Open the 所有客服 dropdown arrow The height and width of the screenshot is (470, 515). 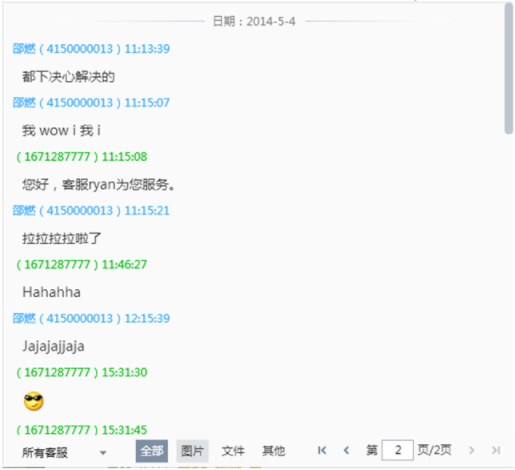(x=103, y=453)
